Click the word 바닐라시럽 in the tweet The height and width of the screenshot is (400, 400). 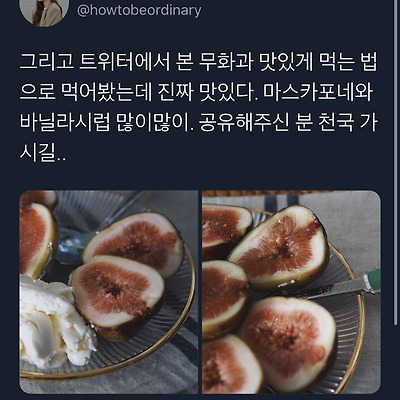tap(64, 122)
